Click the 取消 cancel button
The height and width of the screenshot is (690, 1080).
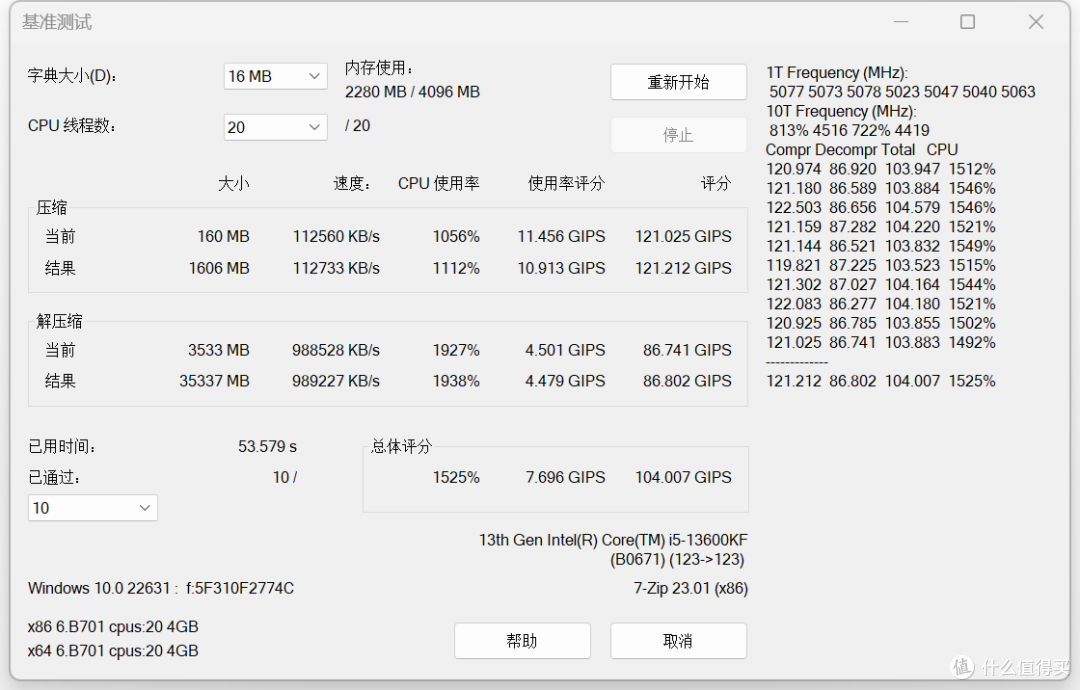click(678, 640)
